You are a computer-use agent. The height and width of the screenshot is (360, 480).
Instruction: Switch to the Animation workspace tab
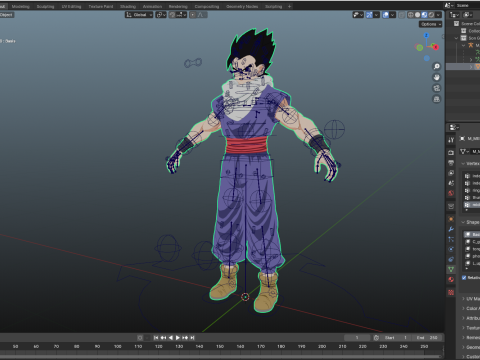[152, 6]
